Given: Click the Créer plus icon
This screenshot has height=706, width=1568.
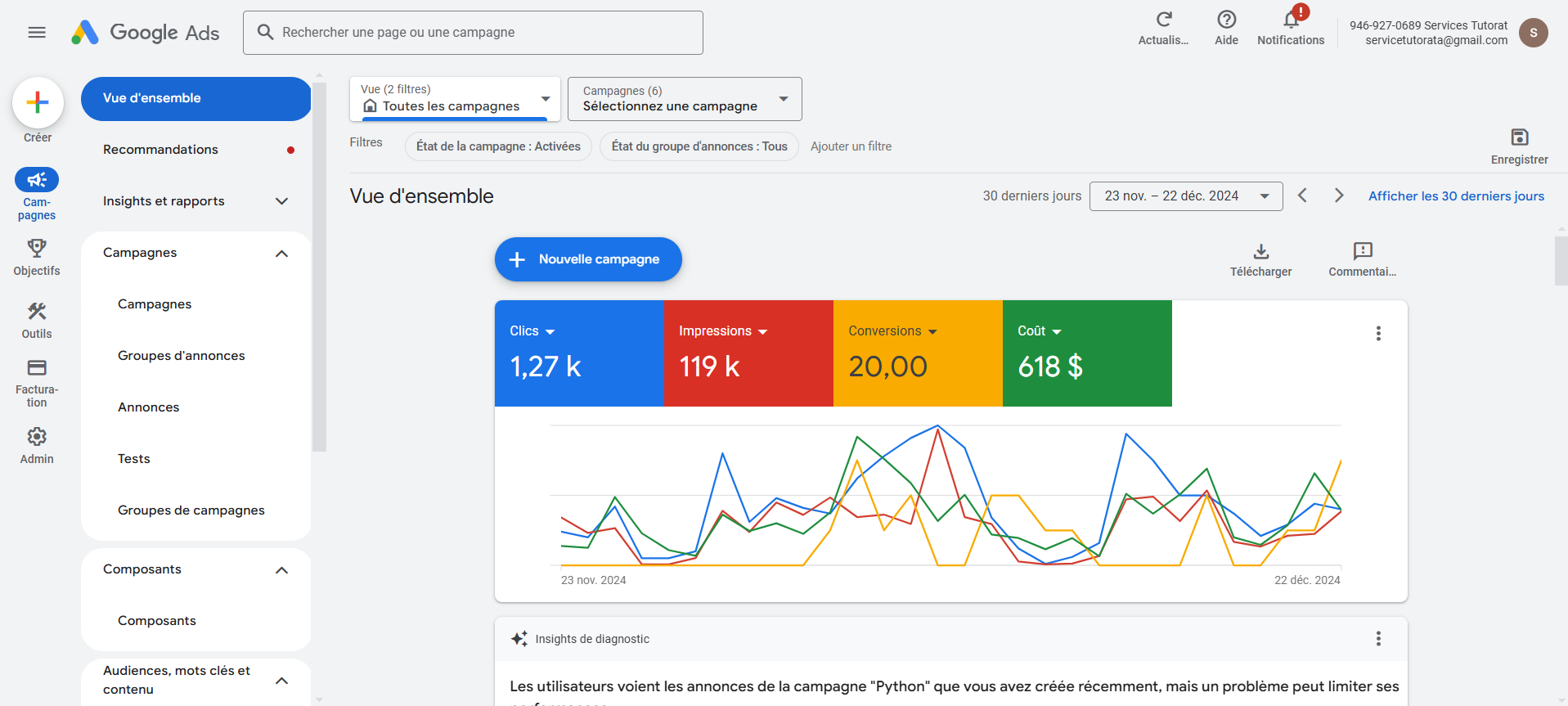Looking at the screenshot, I should (x=38, y=103).
